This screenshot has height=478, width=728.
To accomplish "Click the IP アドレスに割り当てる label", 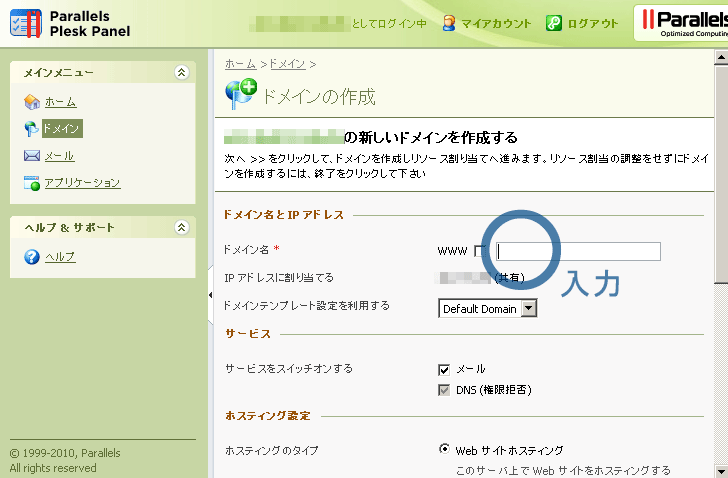I will pyautogui.click(x=279, y=278).
